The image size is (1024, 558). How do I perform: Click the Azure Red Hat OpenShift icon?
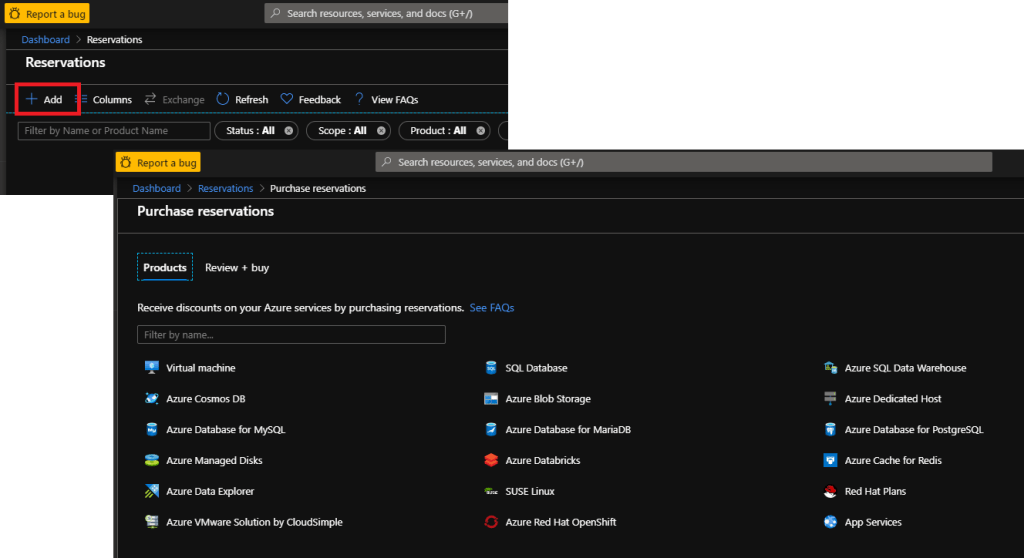click(491, 522)
